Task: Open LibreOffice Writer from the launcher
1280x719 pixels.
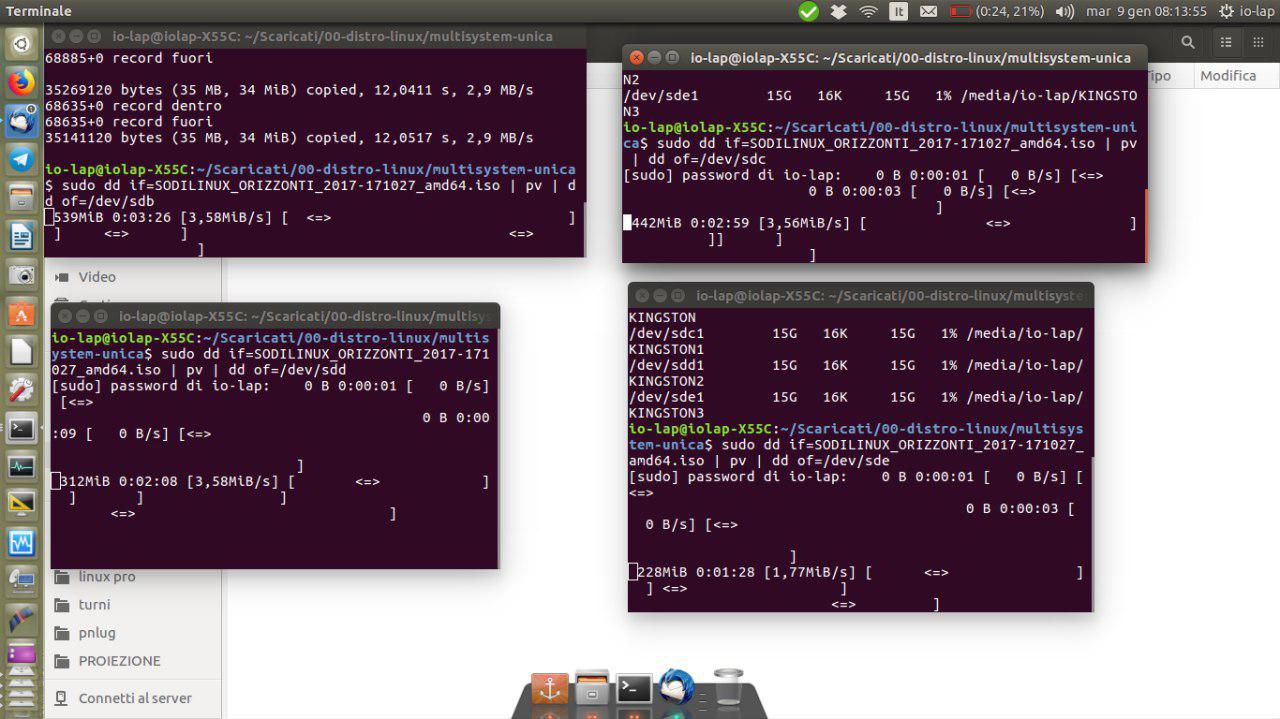Action: [21, 237]
